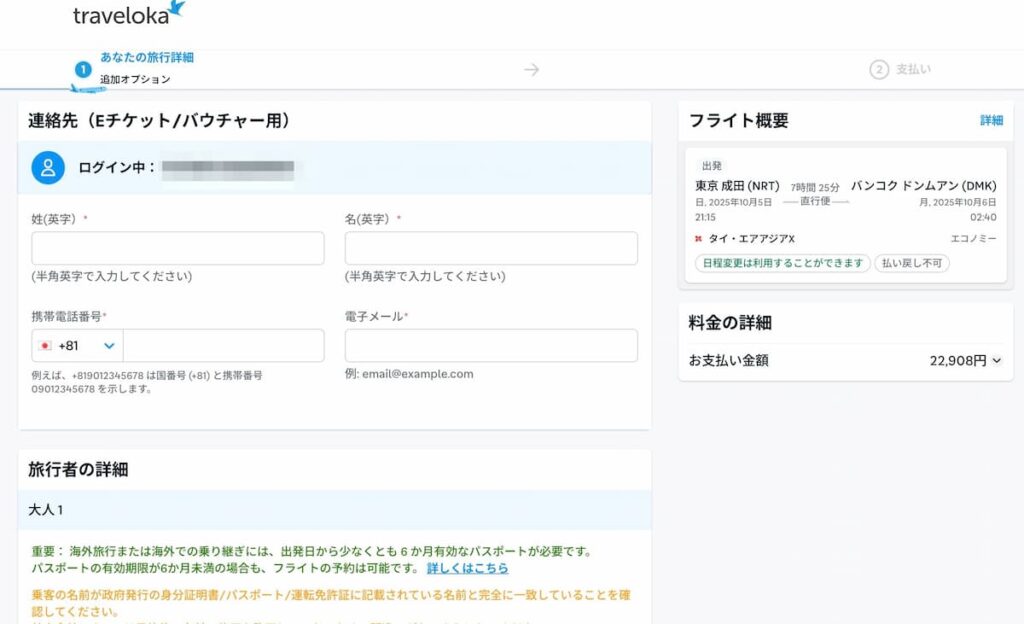The image size is (1024, 624).
Task: Click the 大人 1 traveler header
Action: [x=334, y=510]
